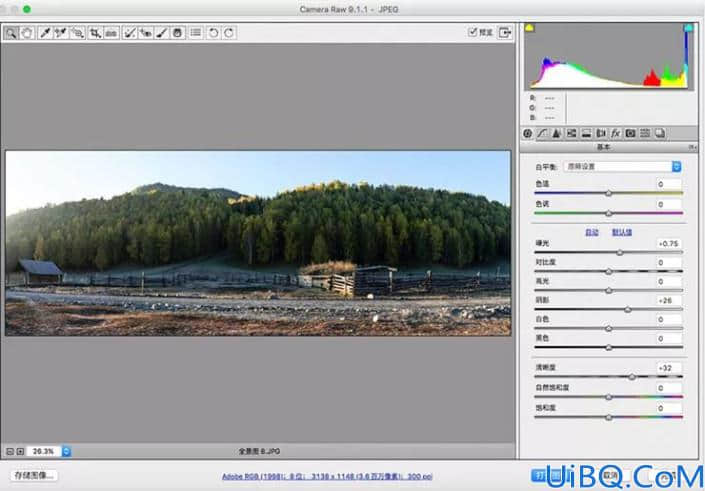Click the zoom percentage field 26.3%
This screenshot has width=705, height=491.
(x=44, y=451)
